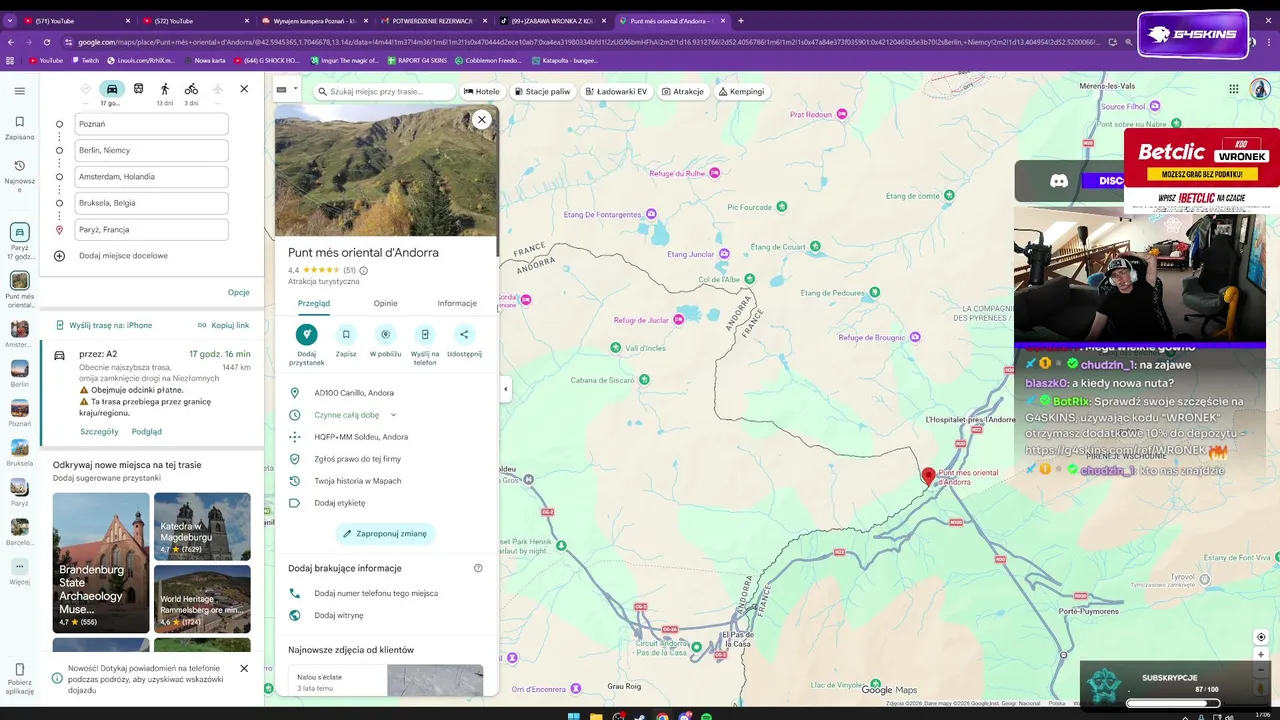Open Najnowsze recent places

(19, 176)
